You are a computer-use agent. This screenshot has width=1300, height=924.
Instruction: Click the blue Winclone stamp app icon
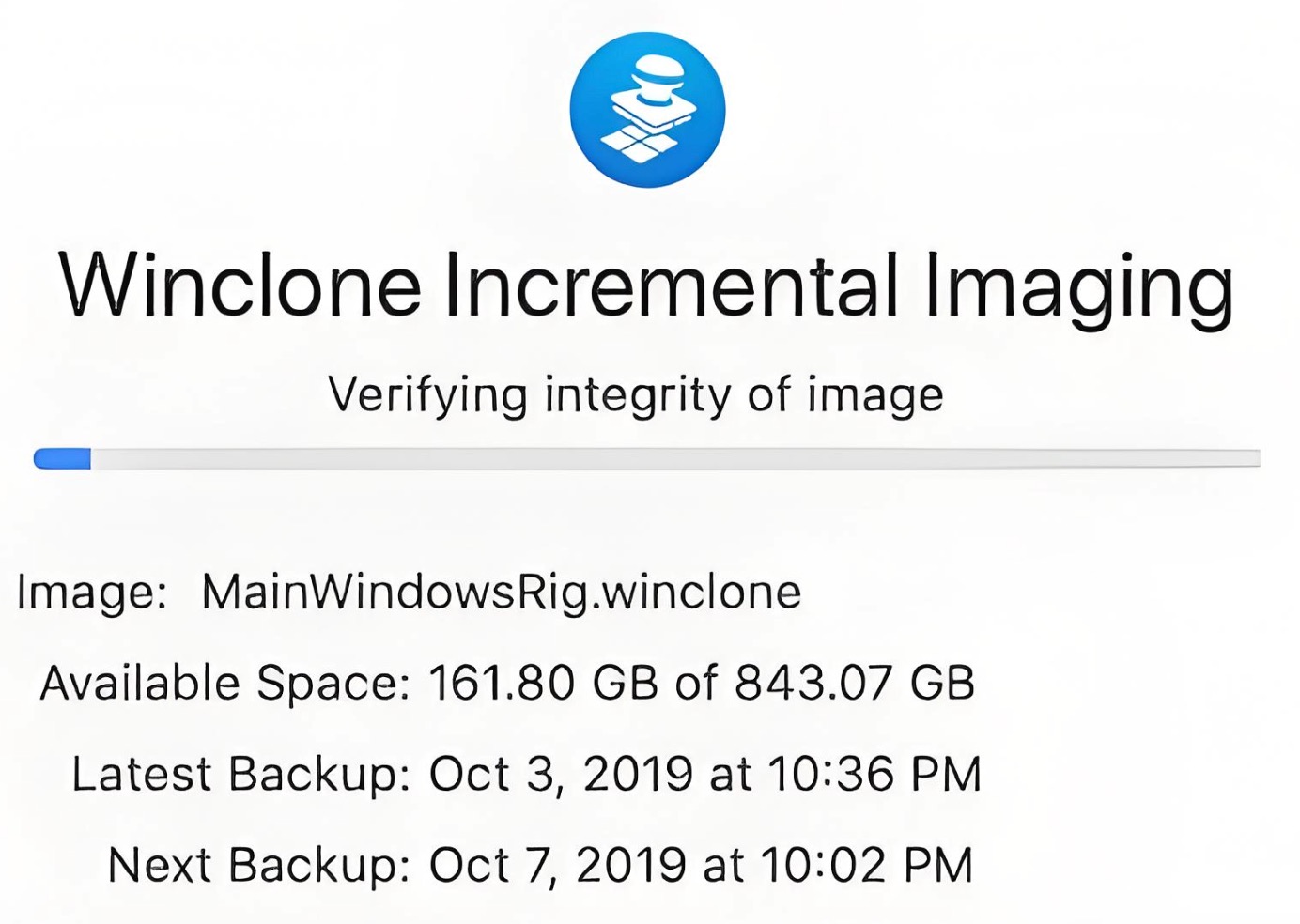click(x=647, y=110)
